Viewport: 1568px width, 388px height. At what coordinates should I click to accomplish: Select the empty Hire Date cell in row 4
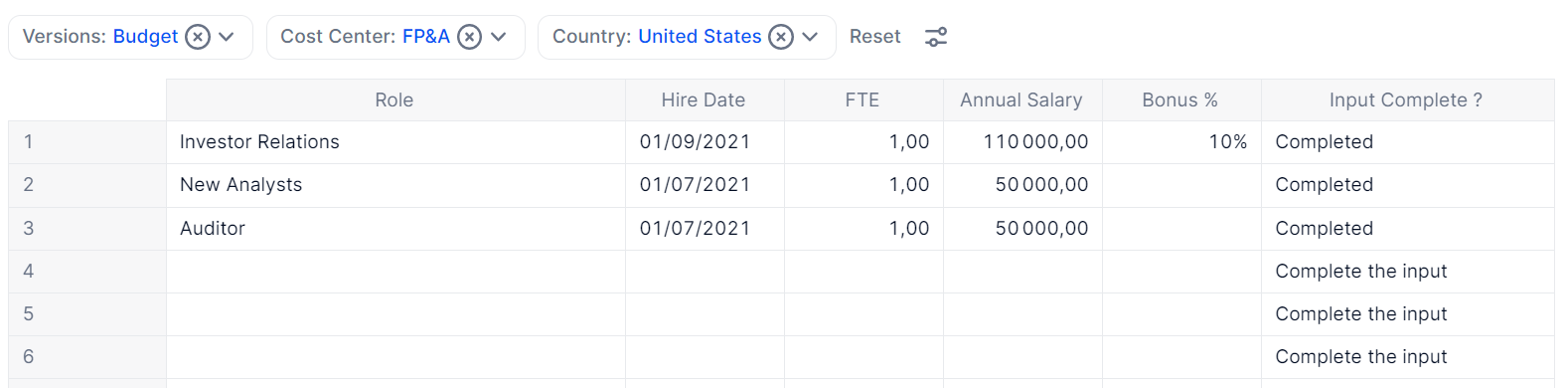(705, 272)
